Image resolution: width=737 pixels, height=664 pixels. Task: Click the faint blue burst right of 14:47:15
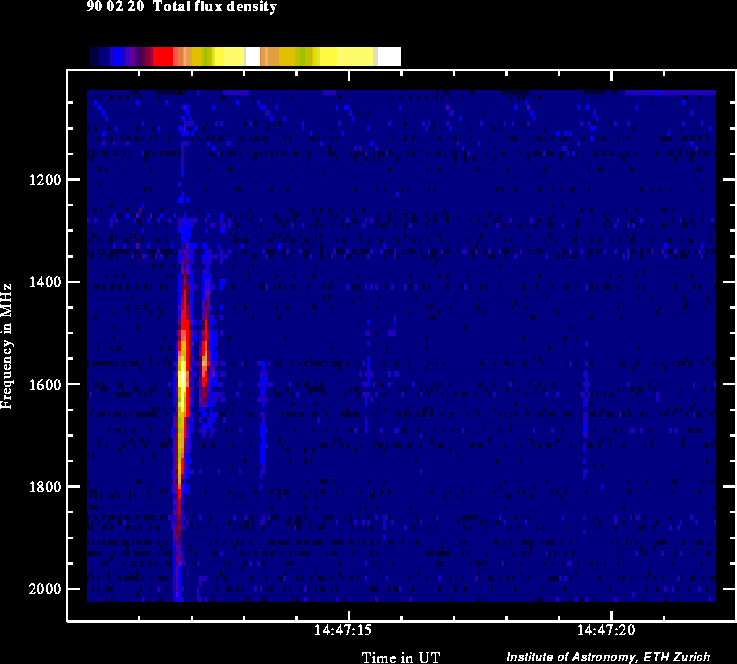tap(368, 376)
